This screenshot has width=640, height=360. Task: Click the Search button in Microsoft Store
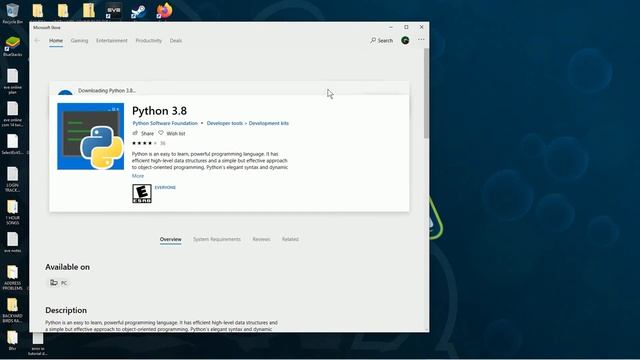coord(382,40)
